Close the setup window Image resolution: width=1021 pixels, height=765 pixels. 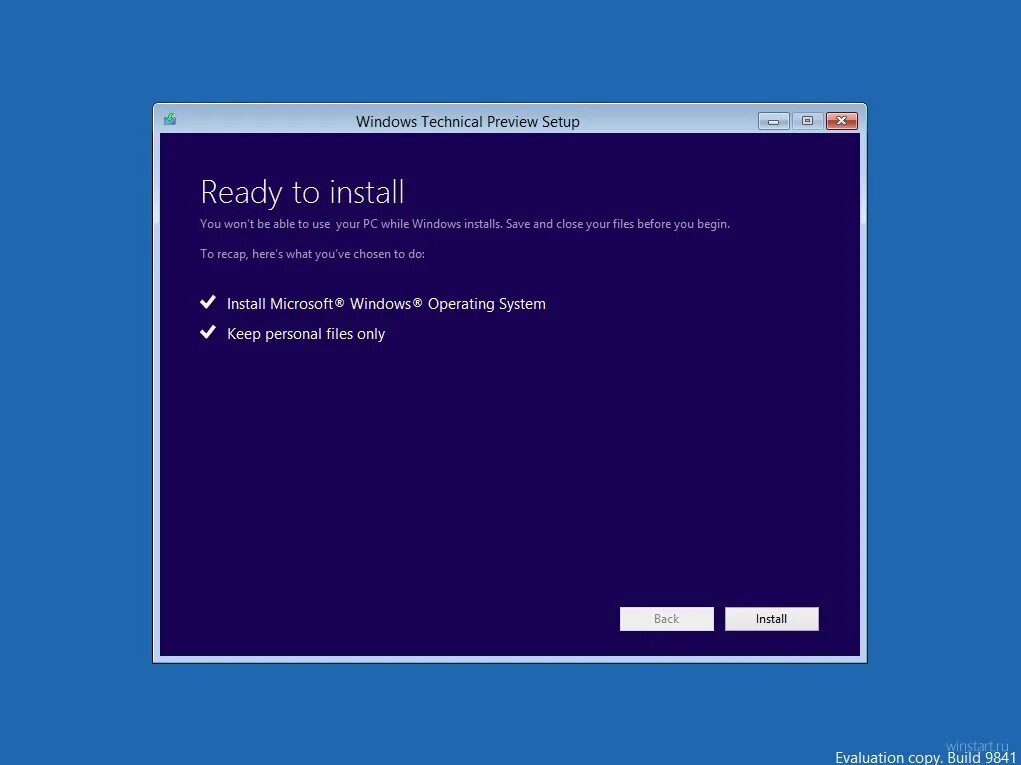tap(841, 121)
